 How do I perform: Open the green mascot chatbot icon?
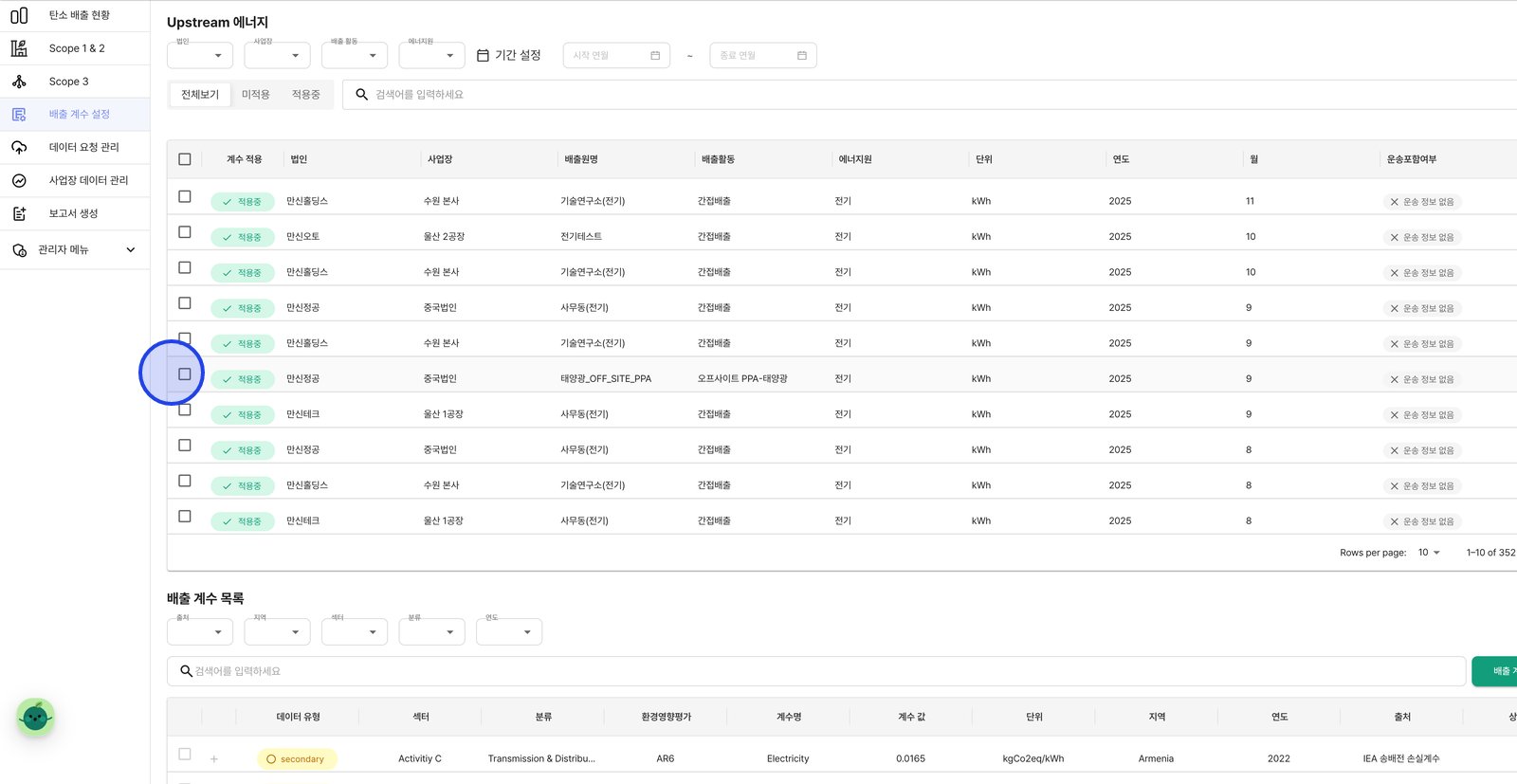(35, 718)
